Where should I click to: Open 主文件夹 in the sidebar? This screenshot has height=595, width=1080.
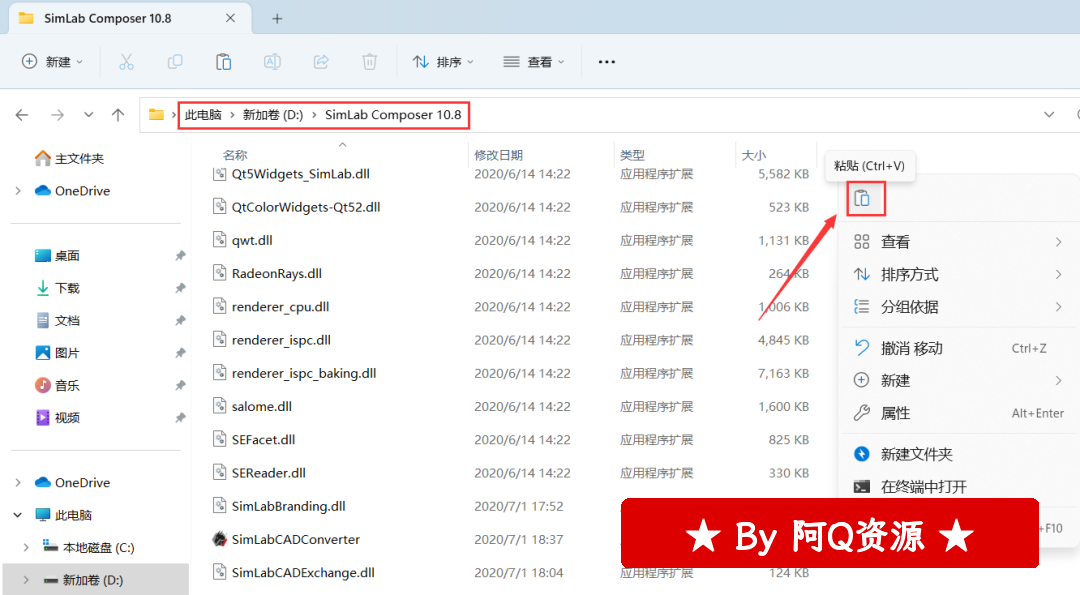pyautogui.click(x=70, y=158)
